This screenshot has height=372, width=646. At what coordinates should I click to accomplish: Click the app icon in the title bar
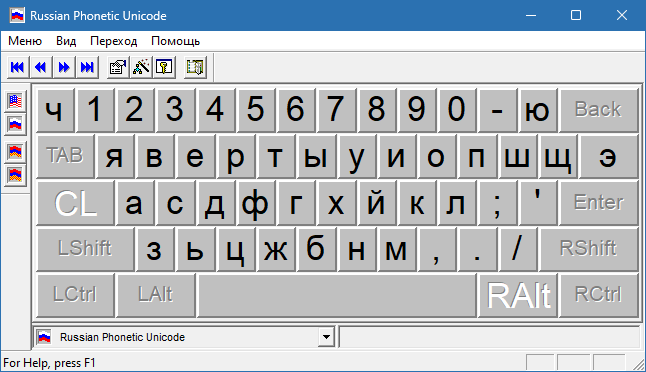(17, 16)
